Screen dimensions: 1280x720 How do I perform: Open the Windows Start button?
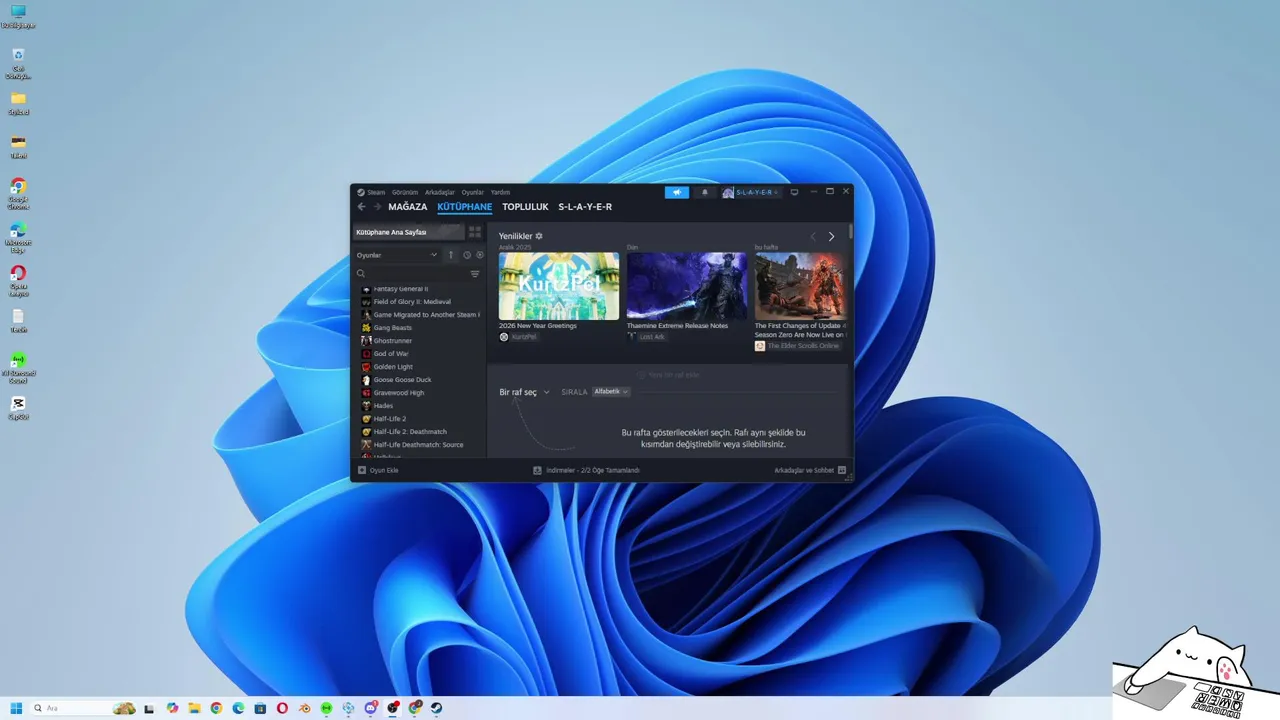click(x=17, y=708)
